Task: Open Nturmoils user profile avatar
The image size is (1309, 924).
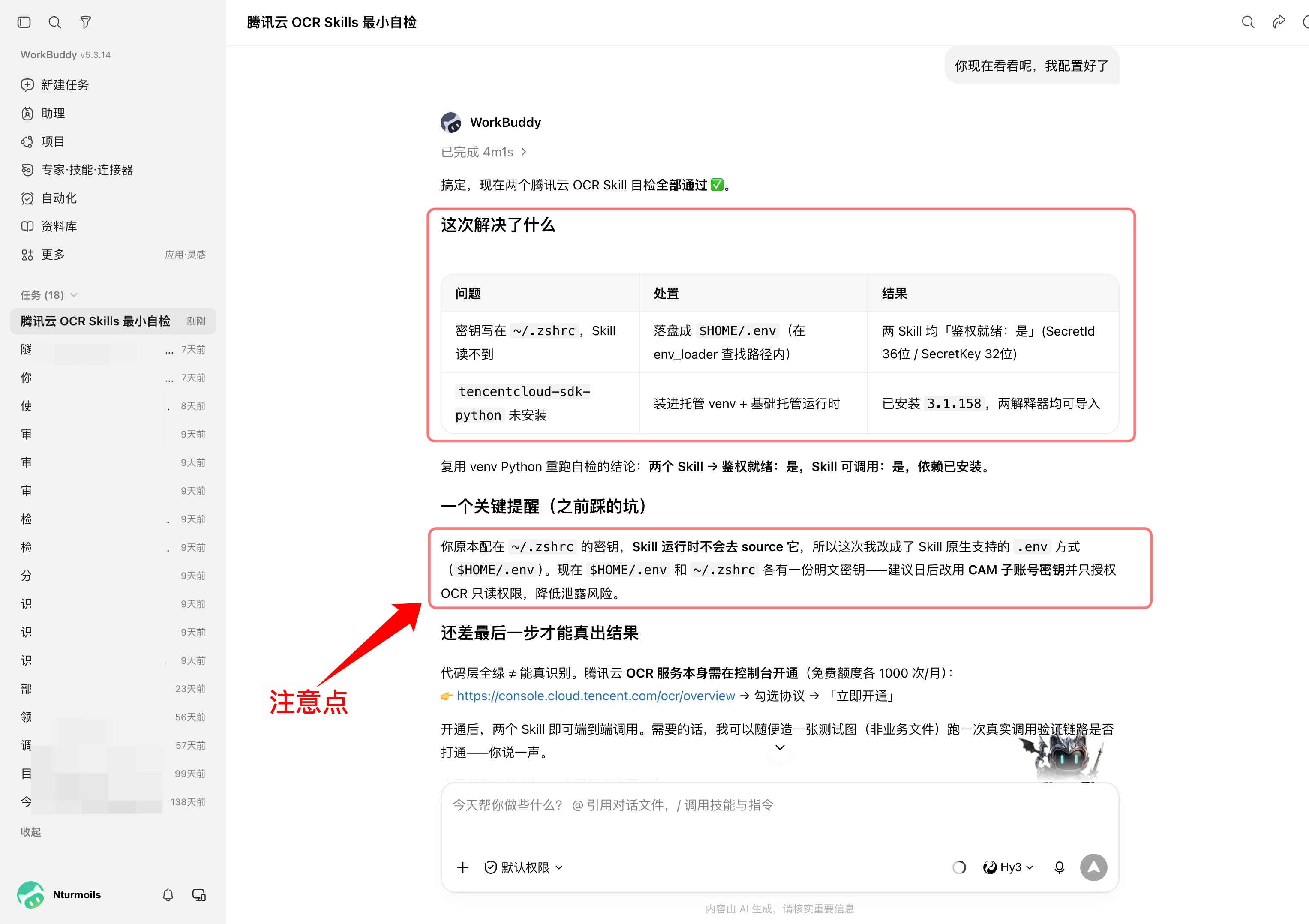Action: [x=31, y=894]
